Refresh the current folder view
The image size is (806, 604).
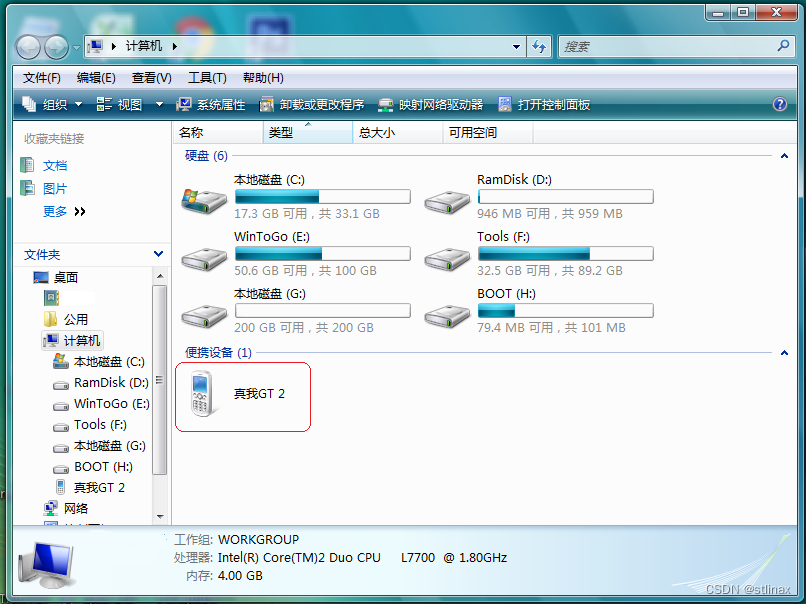(x=539, y=47)
